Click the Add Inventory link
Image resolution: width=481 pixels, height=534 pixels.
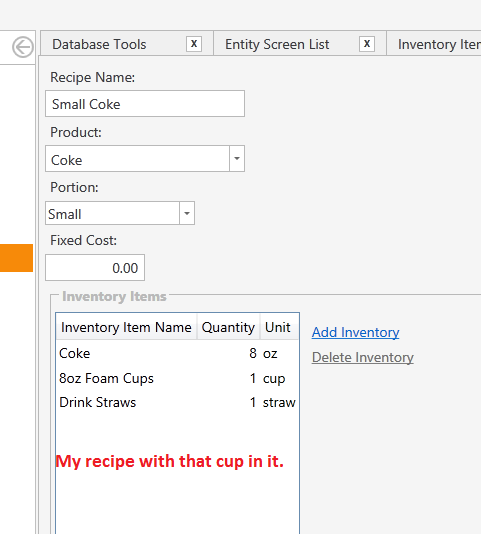[355, 332]
